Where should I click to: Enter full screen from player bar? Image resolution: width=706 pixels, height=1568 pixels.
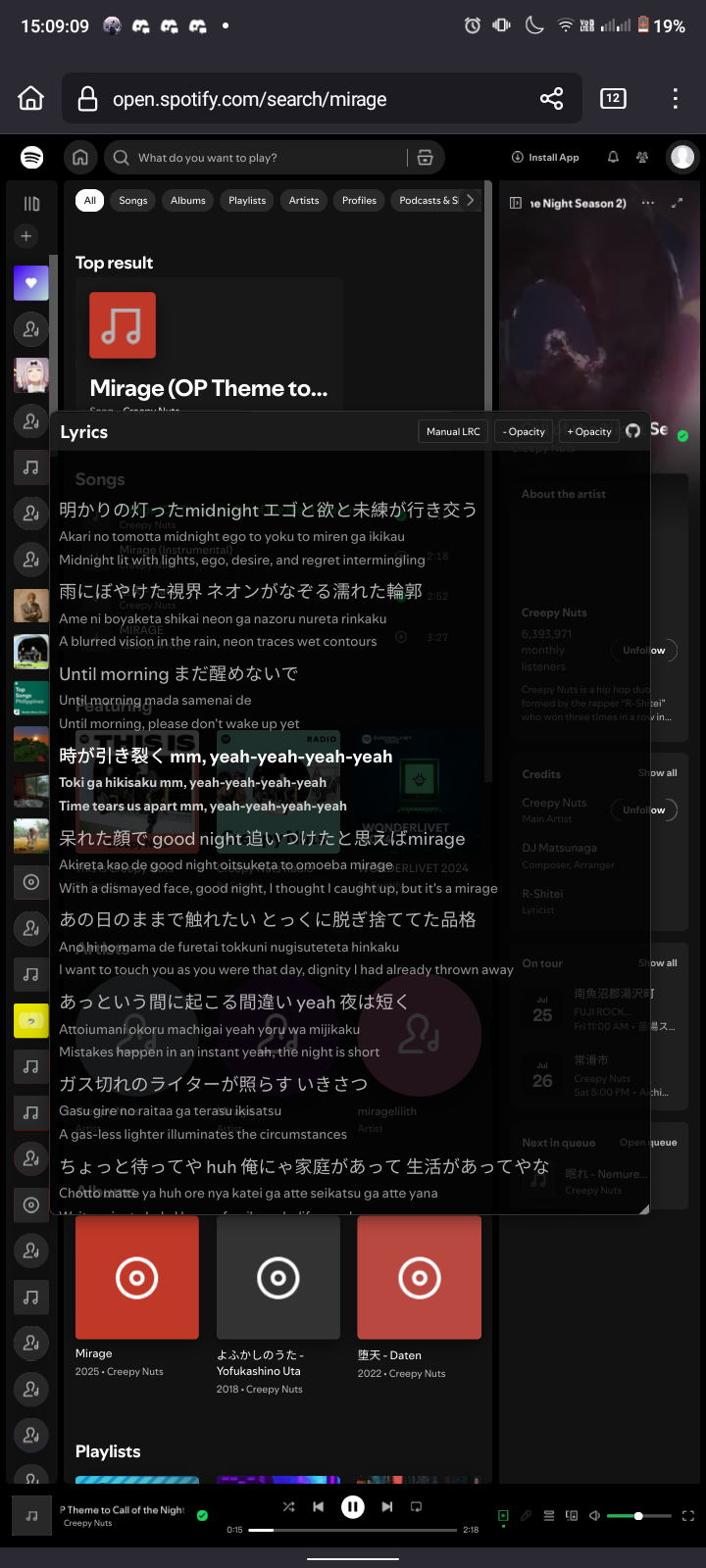pyautogui.click(x=688, y=1516)
